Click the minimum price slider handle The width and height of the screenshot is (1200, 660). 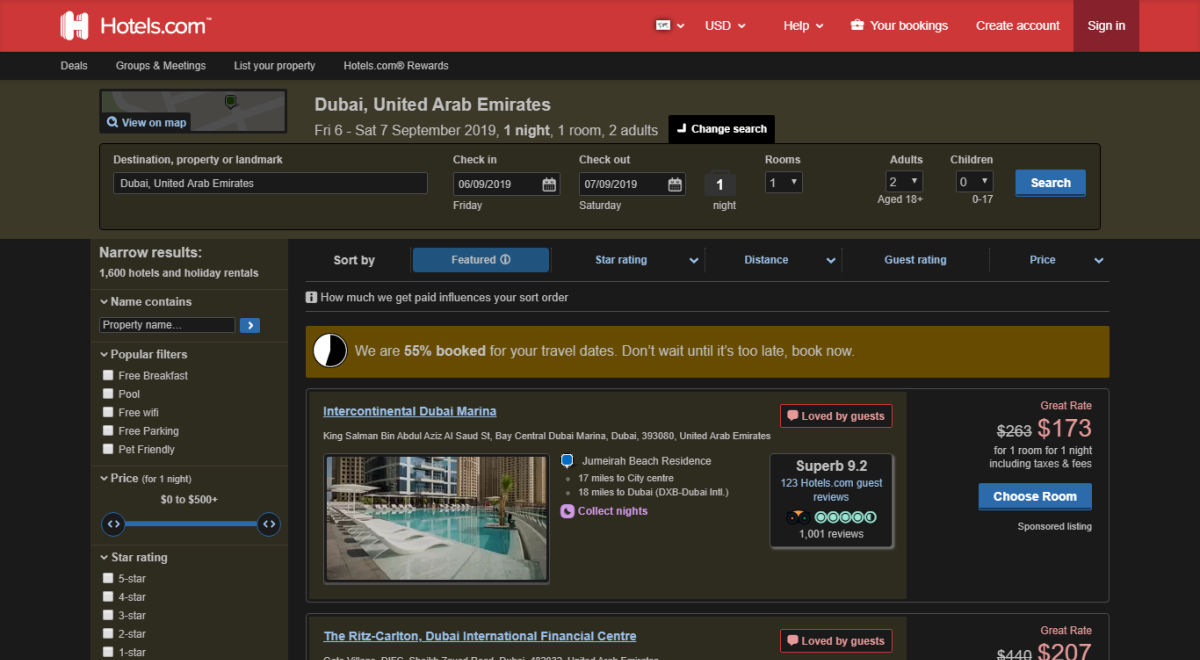pos(114,524)
